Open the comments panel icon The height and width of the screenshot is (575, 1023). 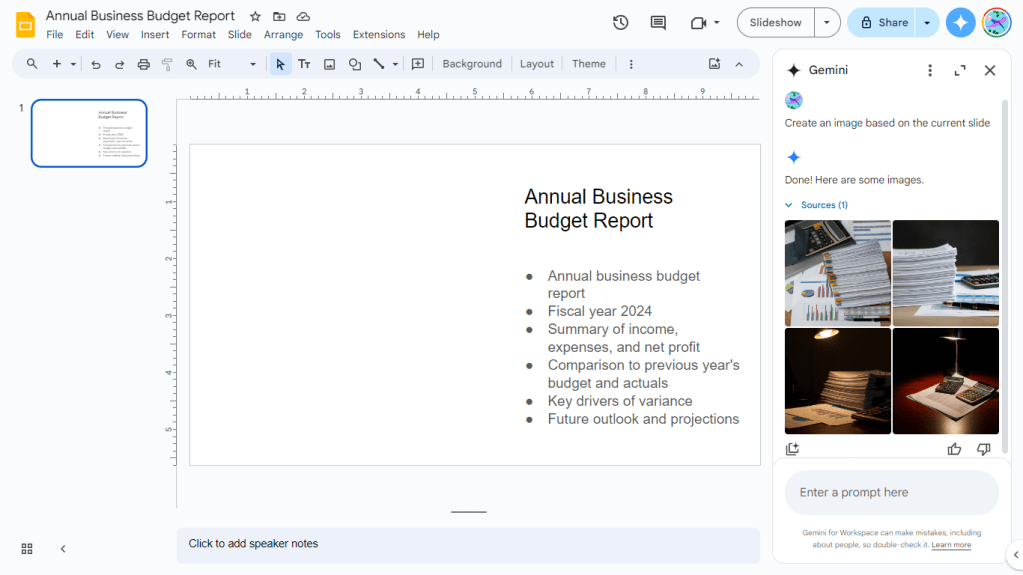[658, 23]
